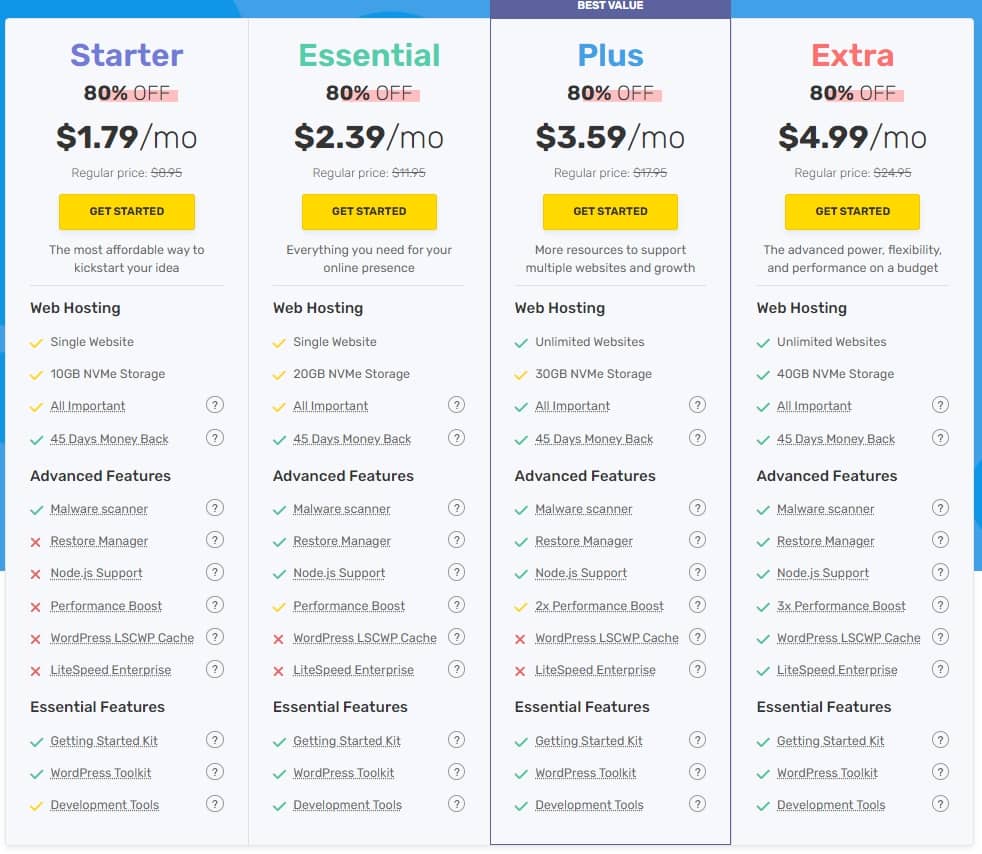
Task: Click Restore Manager link in Starter column
Action: [99, 541]
